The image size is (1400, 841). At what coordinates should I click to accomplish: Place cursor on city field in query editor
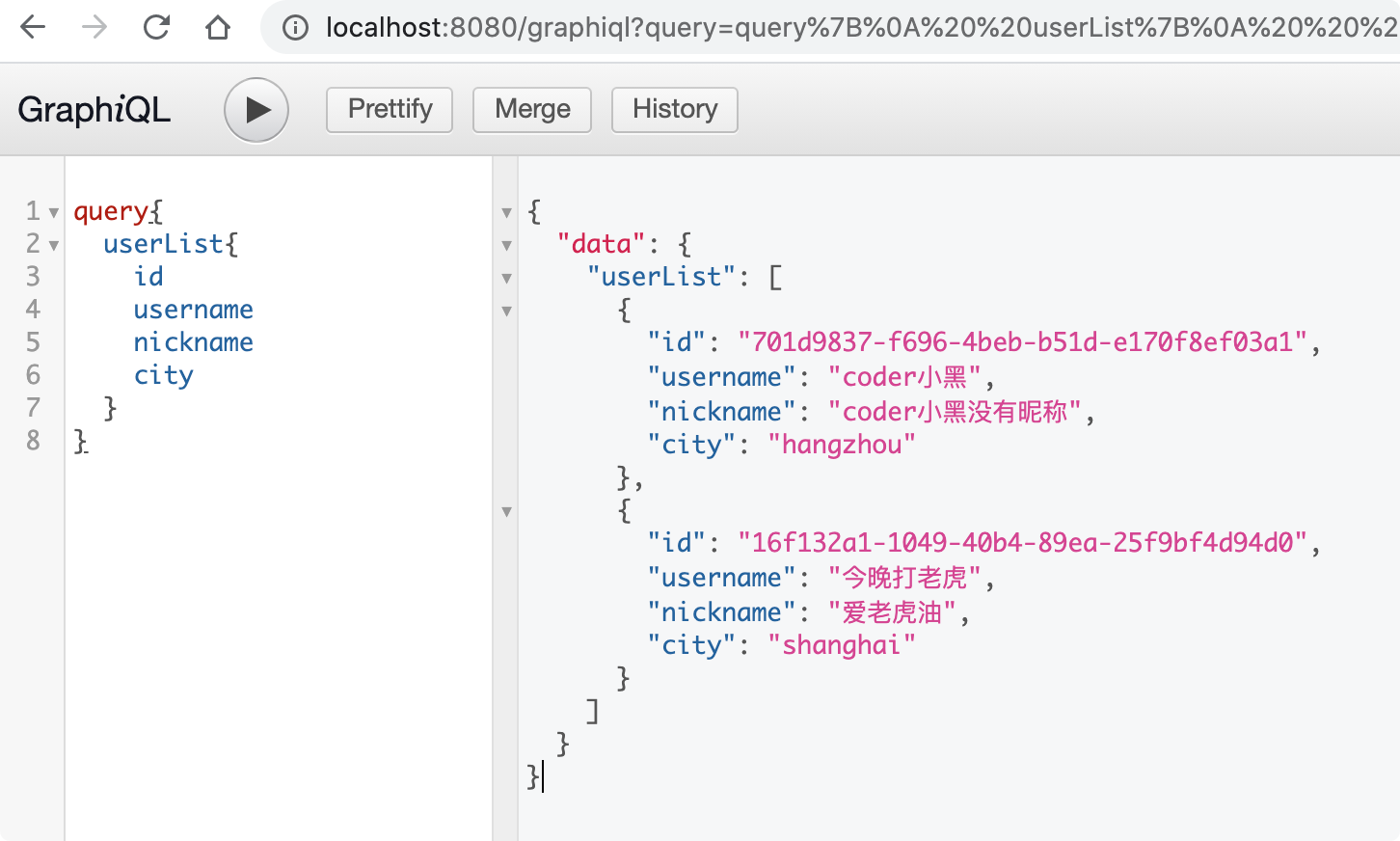163,375
